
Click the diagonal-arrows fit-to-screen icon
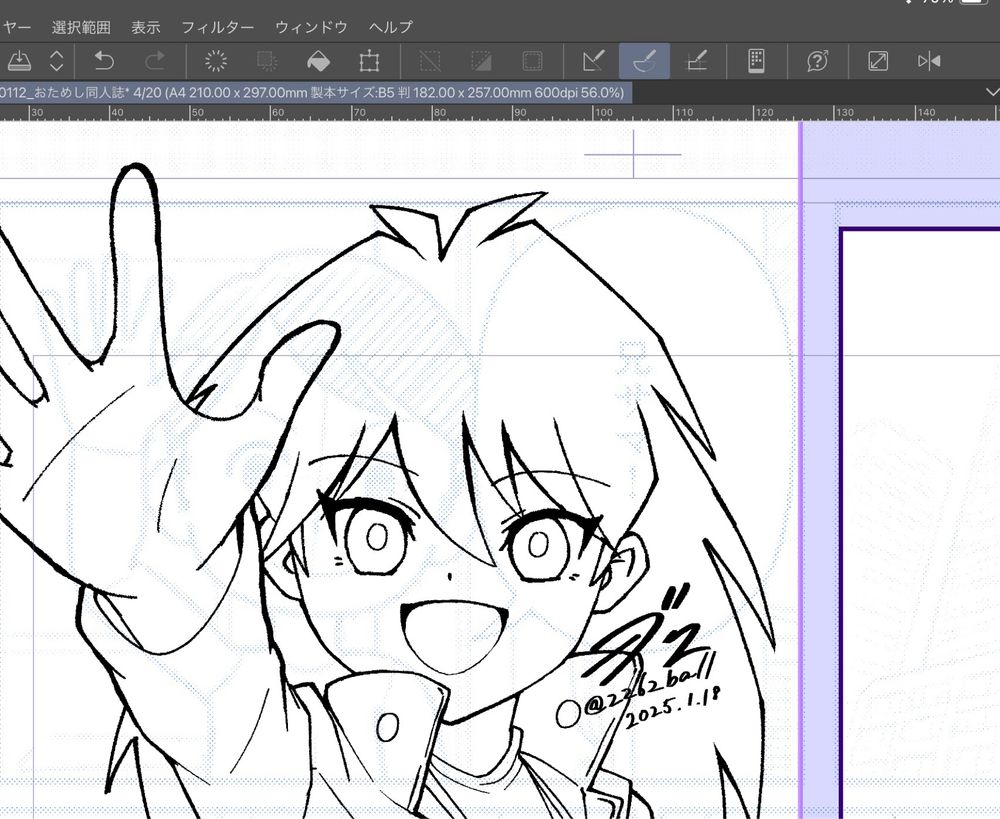(878, 61)
